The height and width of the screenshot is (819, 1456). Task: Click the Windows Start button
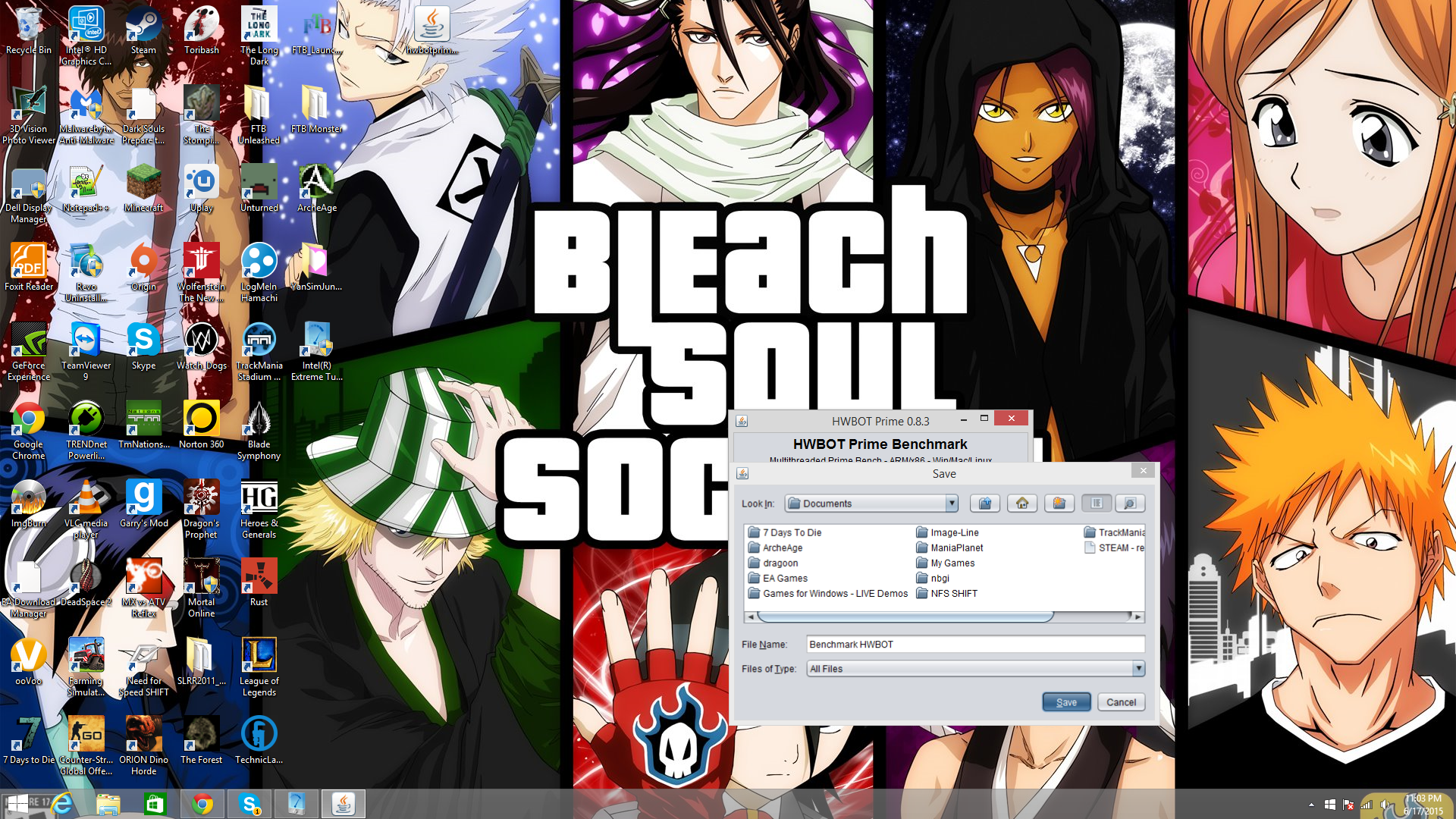pyautogui.click(x=17, y=804)
